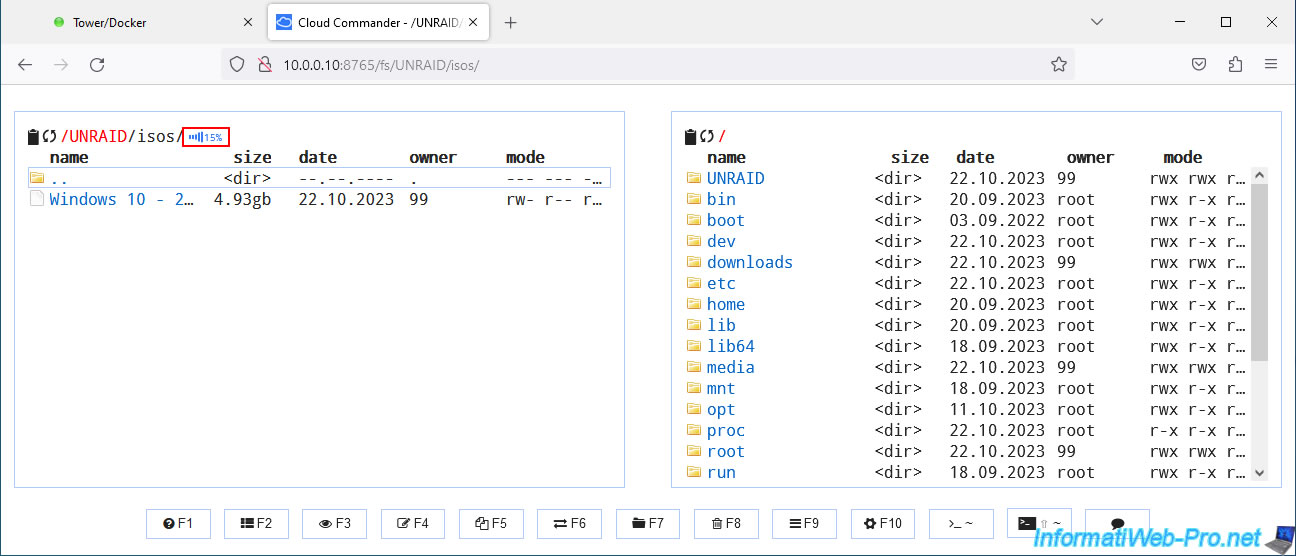
Task: Click the F5 copy button
Action: click(x=491, y=523)
